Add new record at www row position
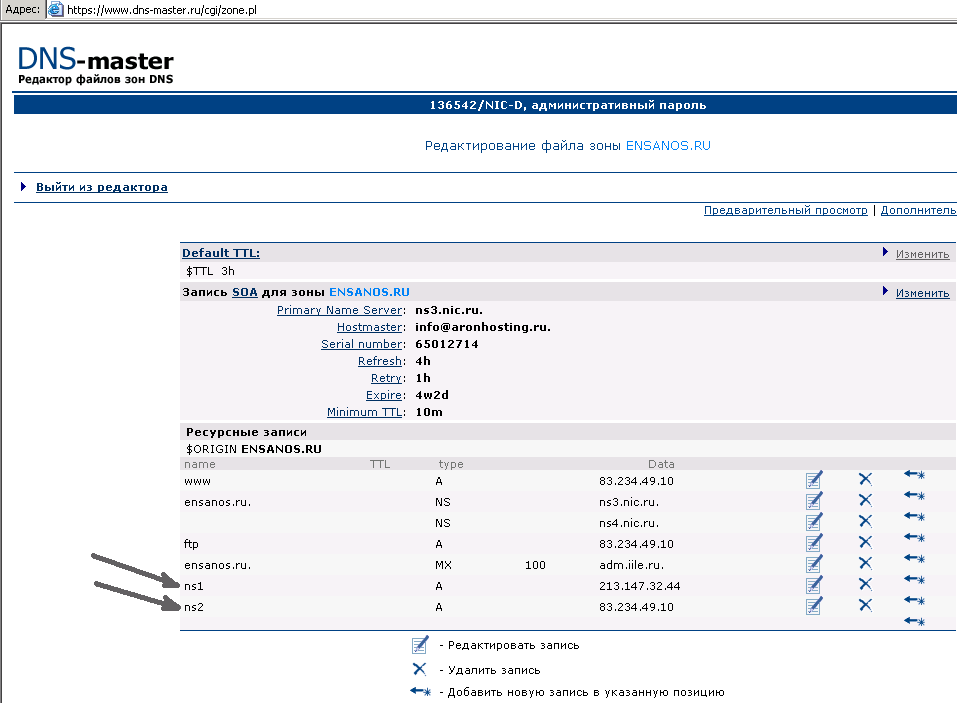The image size is (957, 703). pyautogui.click(x=914, y=474)
